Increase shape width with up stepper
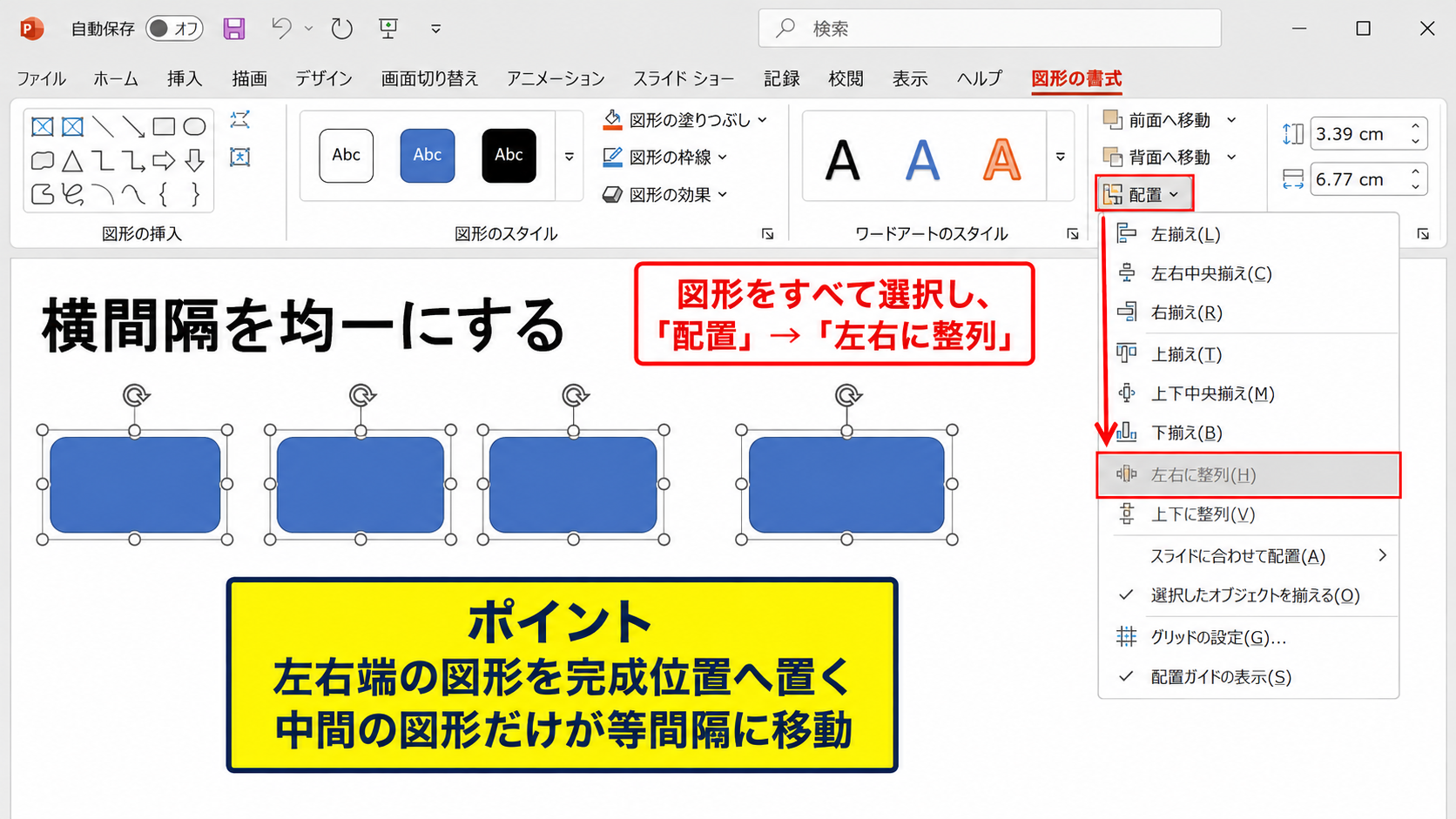The height and width of the screenshot is (819, 1456). [1416, 172]
